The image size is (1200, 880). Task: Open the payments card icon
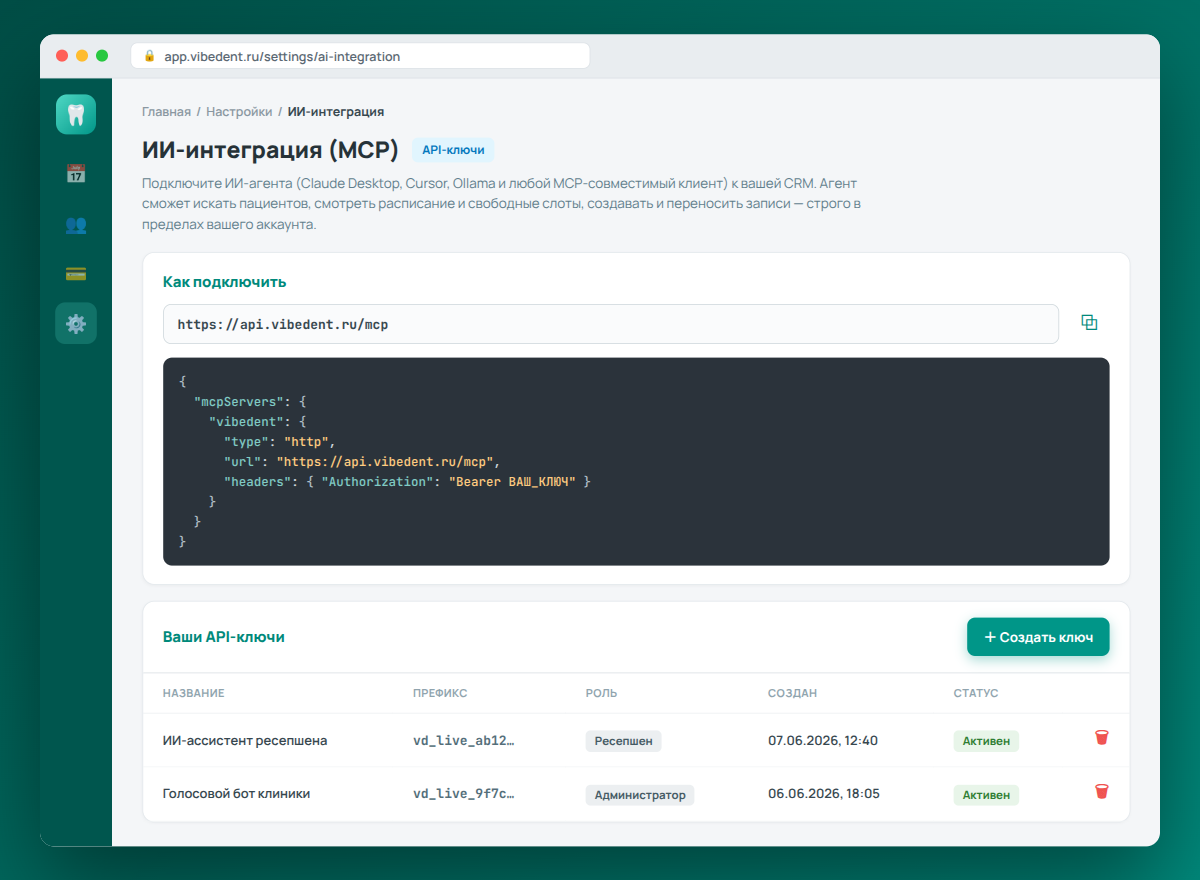(76, 274)
